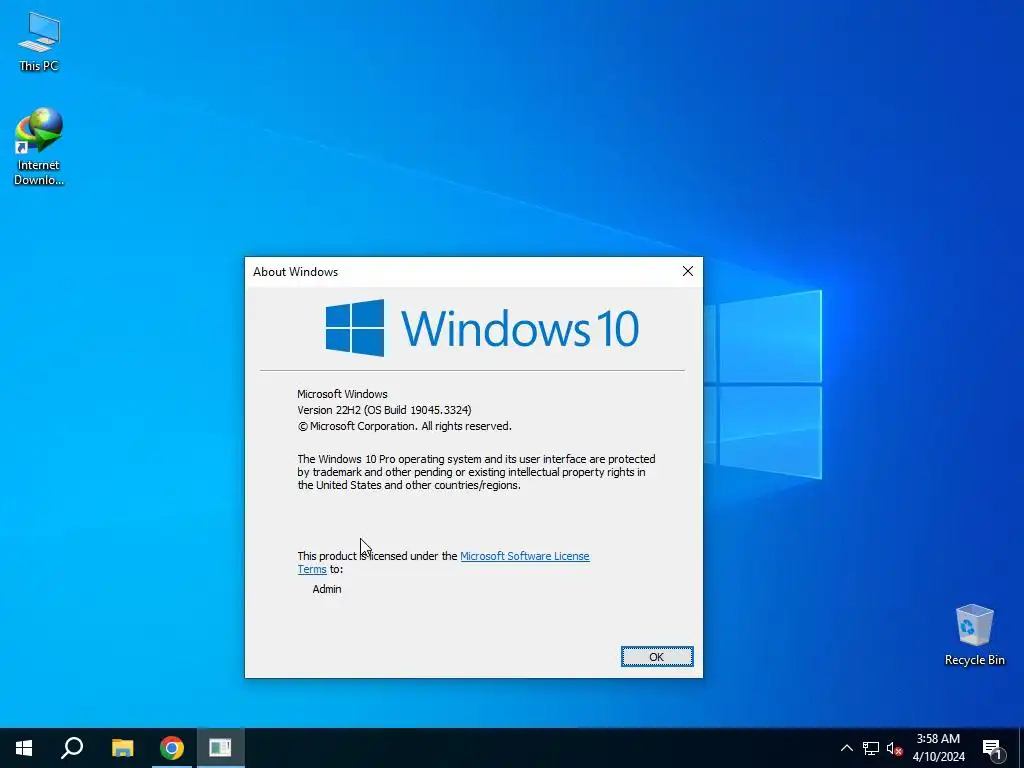Select the Internet Download Manager shortcut
This screenshot has width=1024, height=768.
(39, 146)
